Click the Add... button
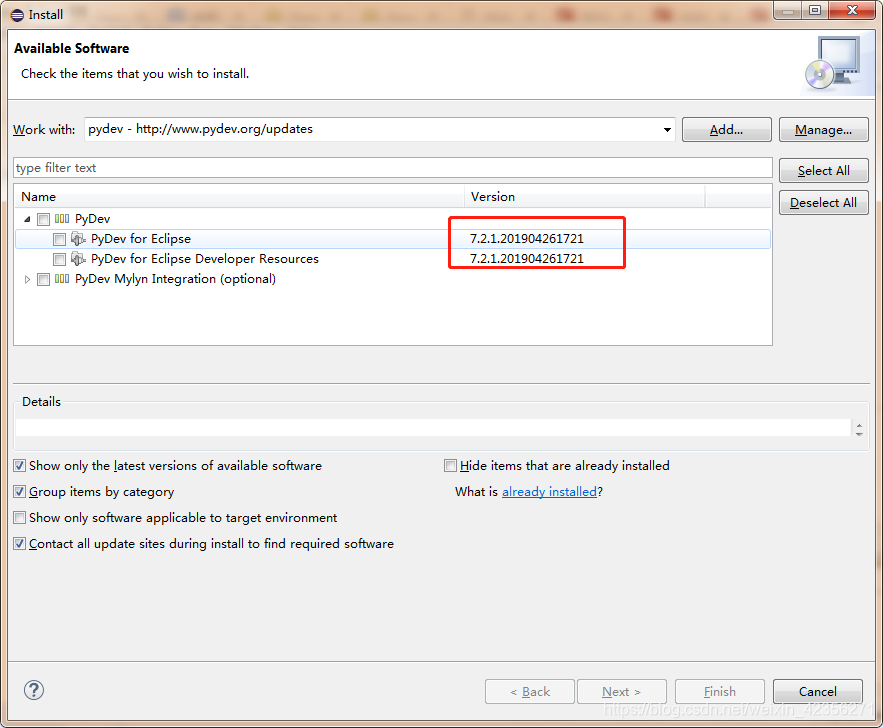Screen dimensions: 883x728 coord(726,129)
